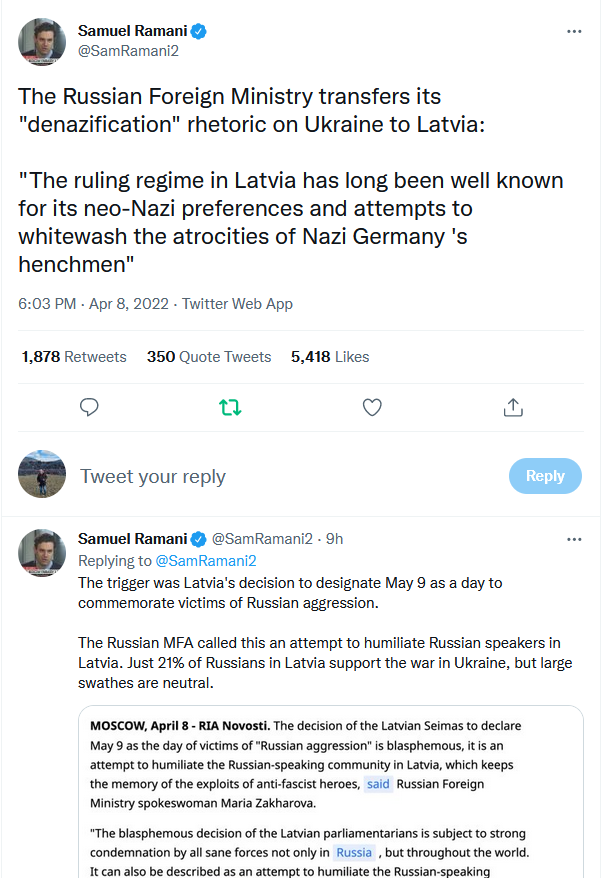
Task: Open more options on main tweet
Action: click(x=574, y=31)
